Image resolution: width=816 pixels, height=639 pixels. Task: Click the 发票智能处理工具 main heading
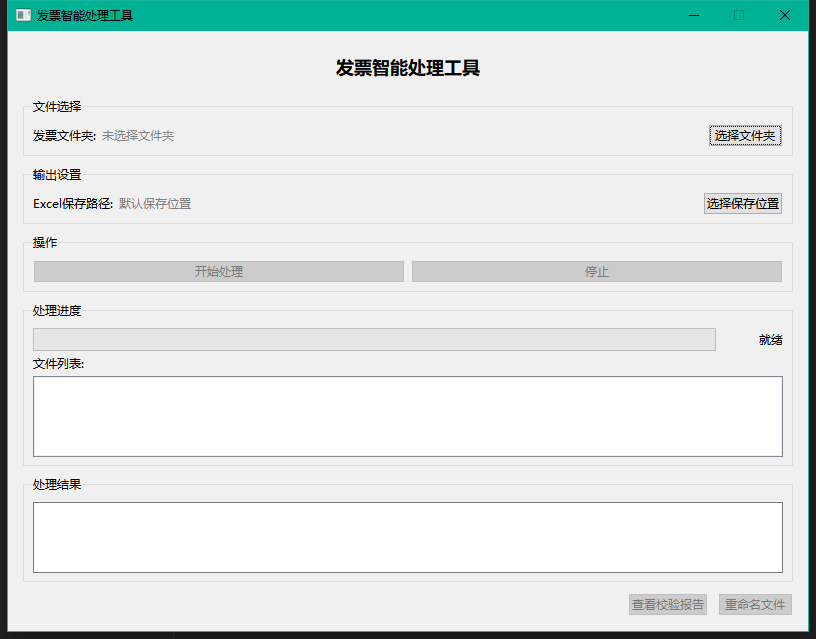click(408, 68)
